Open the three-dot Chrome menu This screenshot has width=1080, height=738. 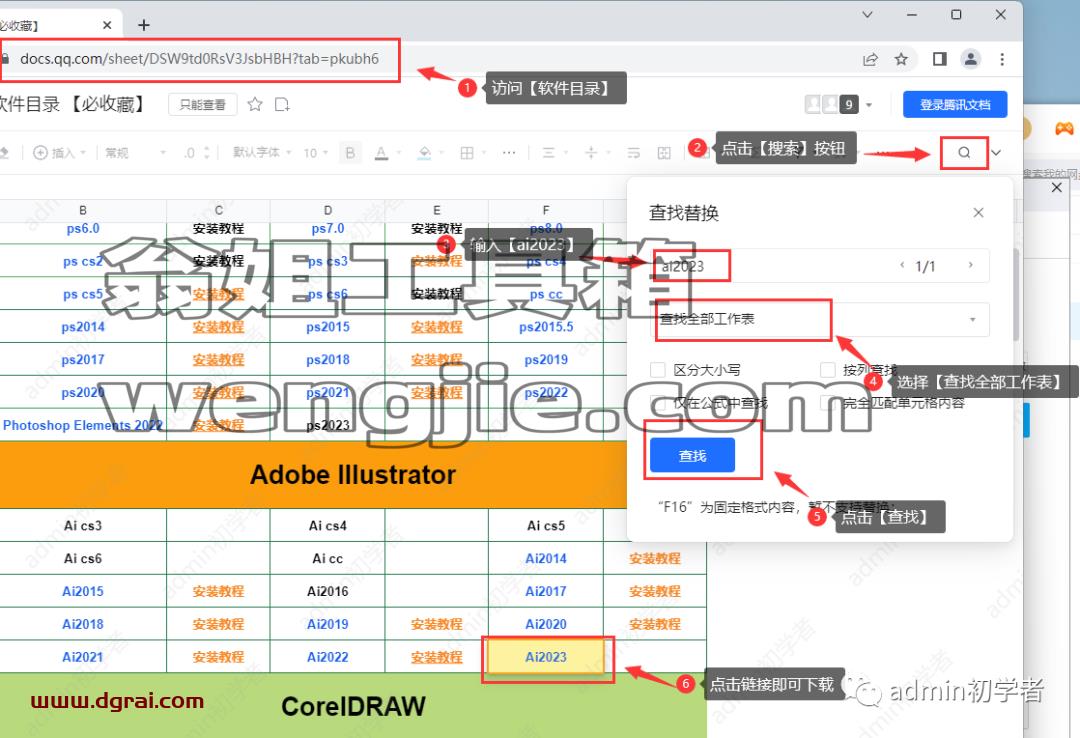coord(1001,59)
